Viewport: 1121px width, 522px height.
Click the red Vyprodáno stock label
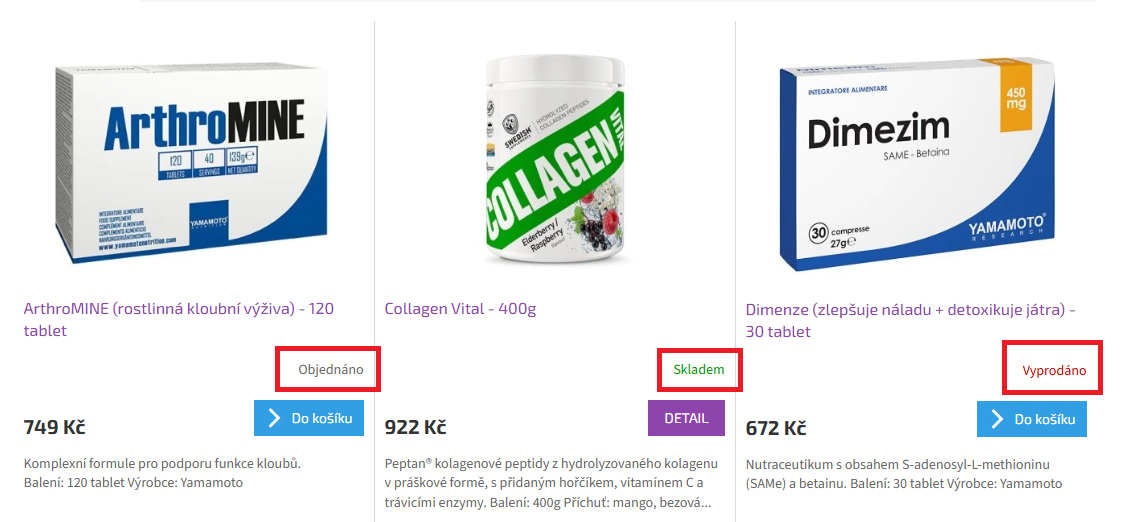(1053, 371)
